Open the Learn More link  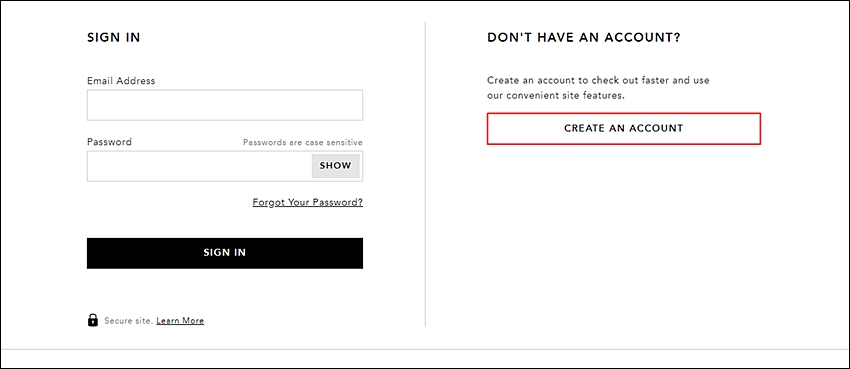pos(180,321)
